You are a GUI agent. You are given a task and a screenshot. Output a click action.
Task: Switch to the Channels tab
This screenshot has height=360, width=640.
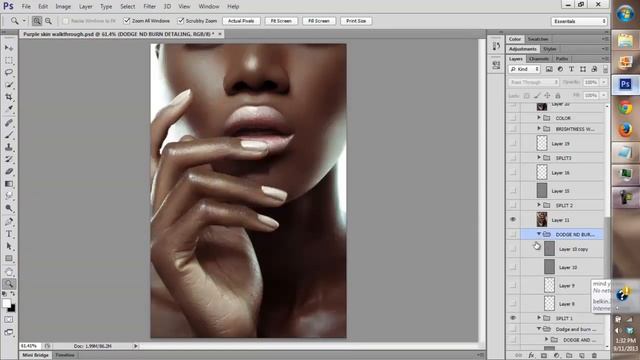pyautogui.click(x=539, y=59)
